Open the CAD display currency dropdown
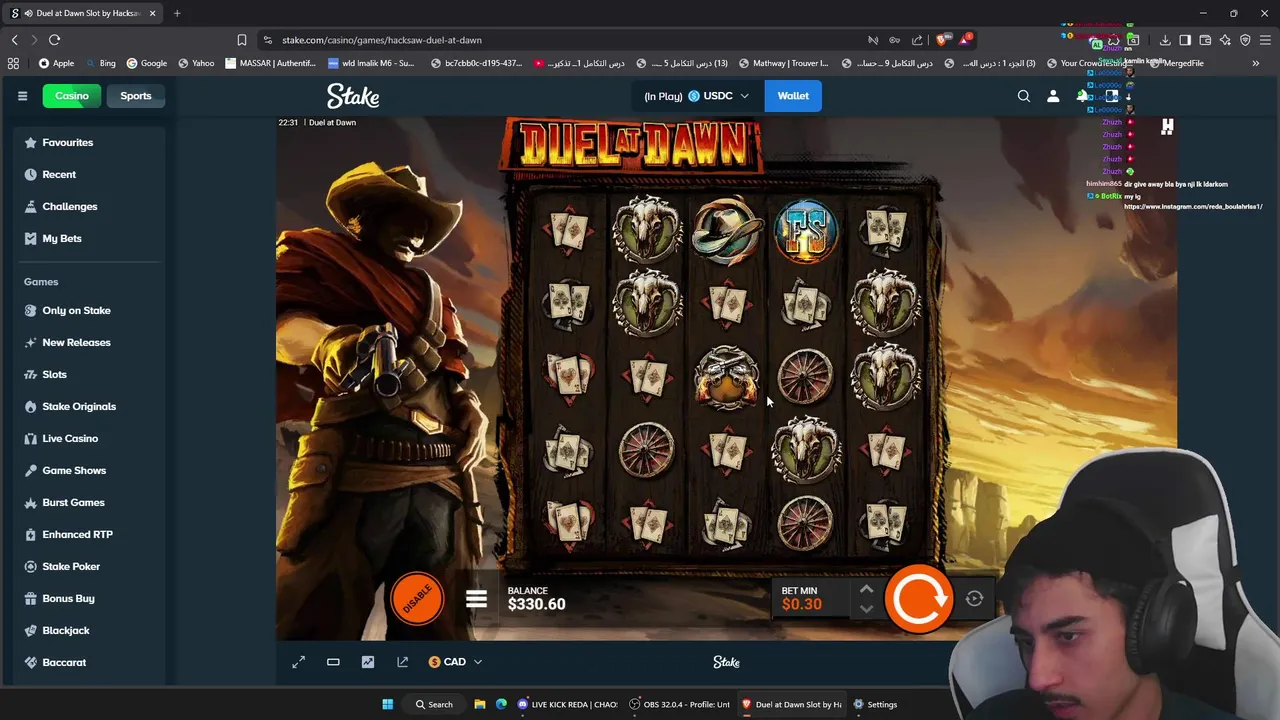Viewport: 1280px width, 720px height. click(455, 662)
